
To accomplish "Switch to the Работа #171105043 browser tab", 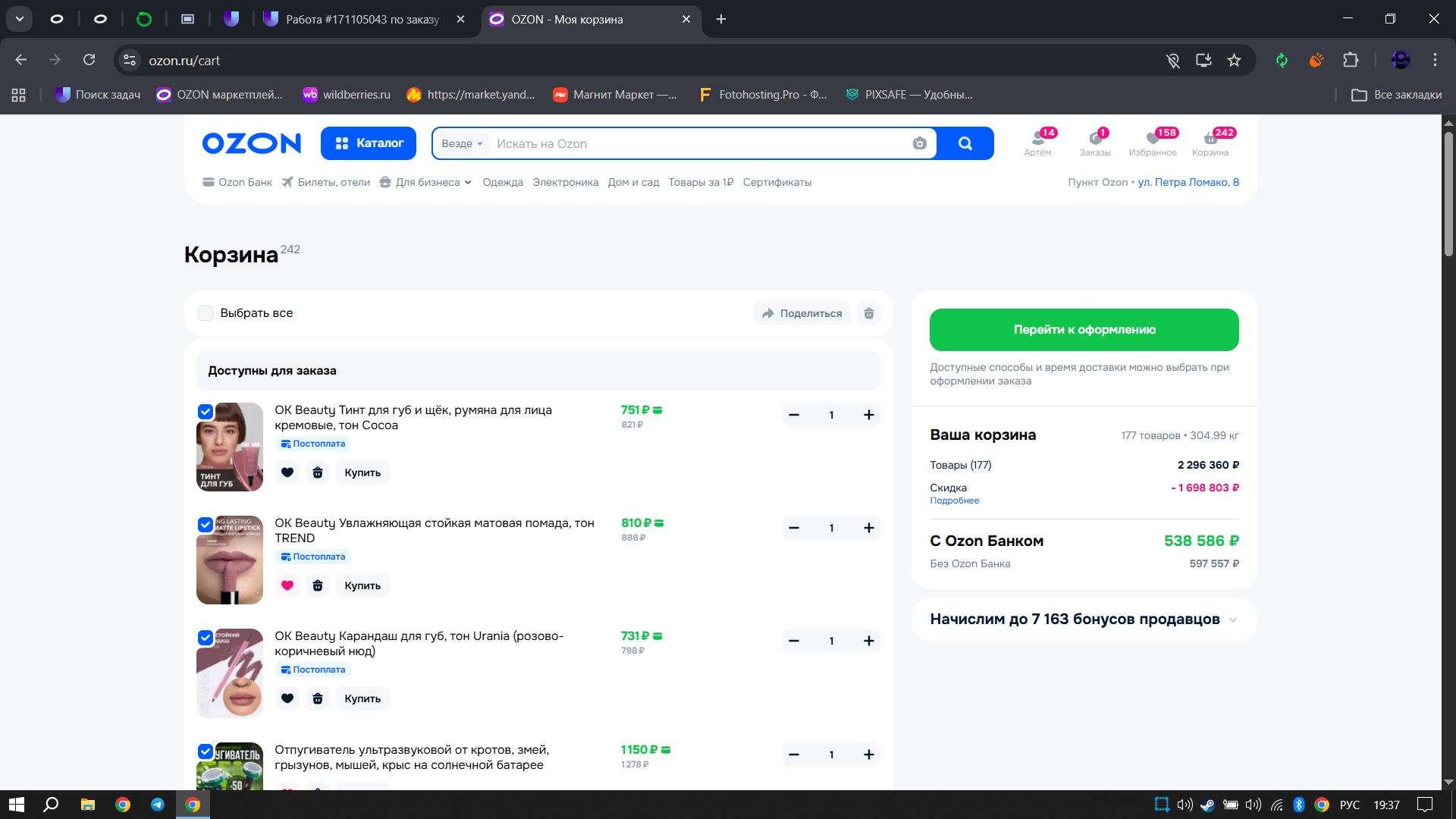I will coord(362,20).
